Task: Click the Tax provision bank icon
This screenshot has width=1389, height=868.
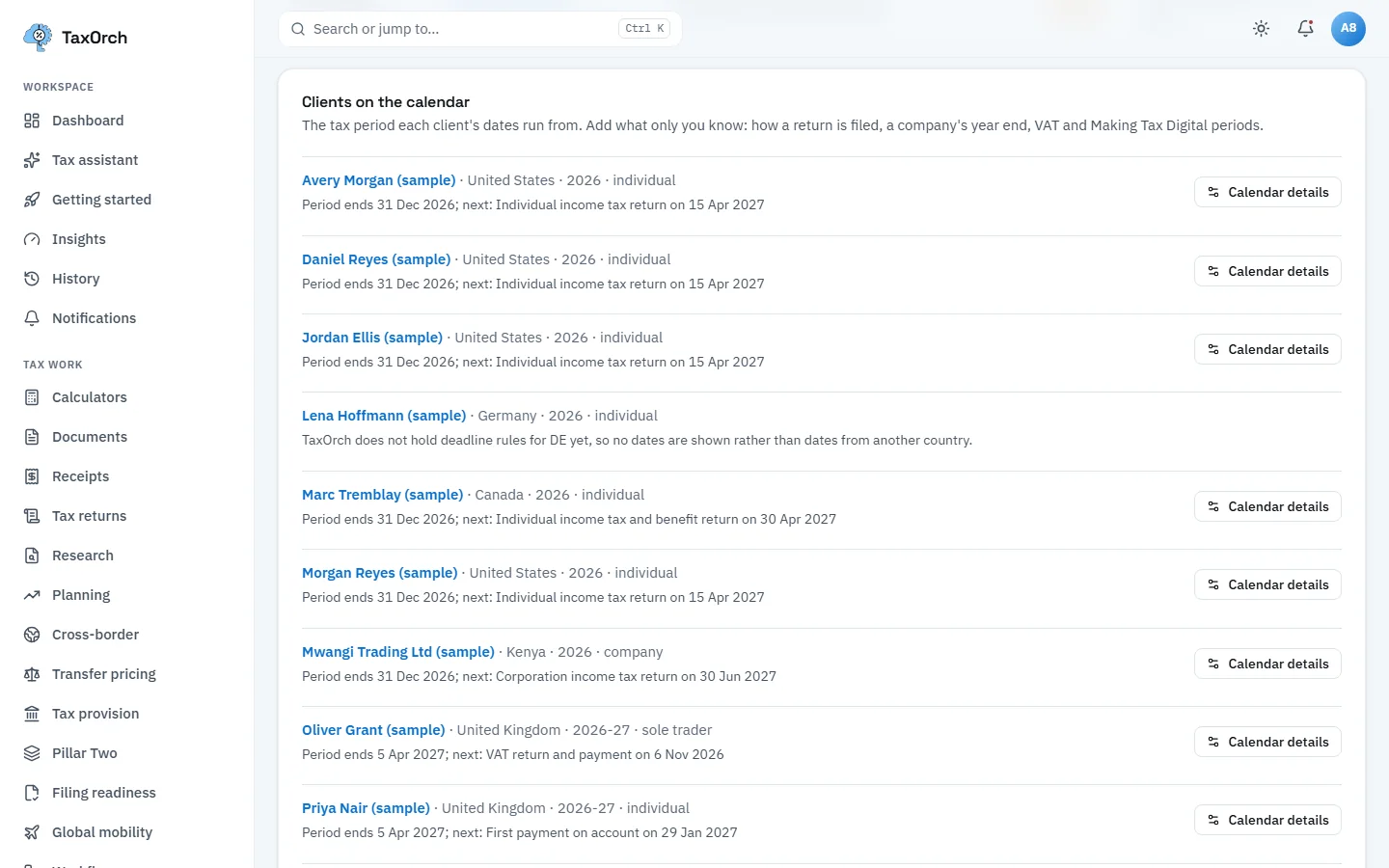Action: tap(32, 714)
